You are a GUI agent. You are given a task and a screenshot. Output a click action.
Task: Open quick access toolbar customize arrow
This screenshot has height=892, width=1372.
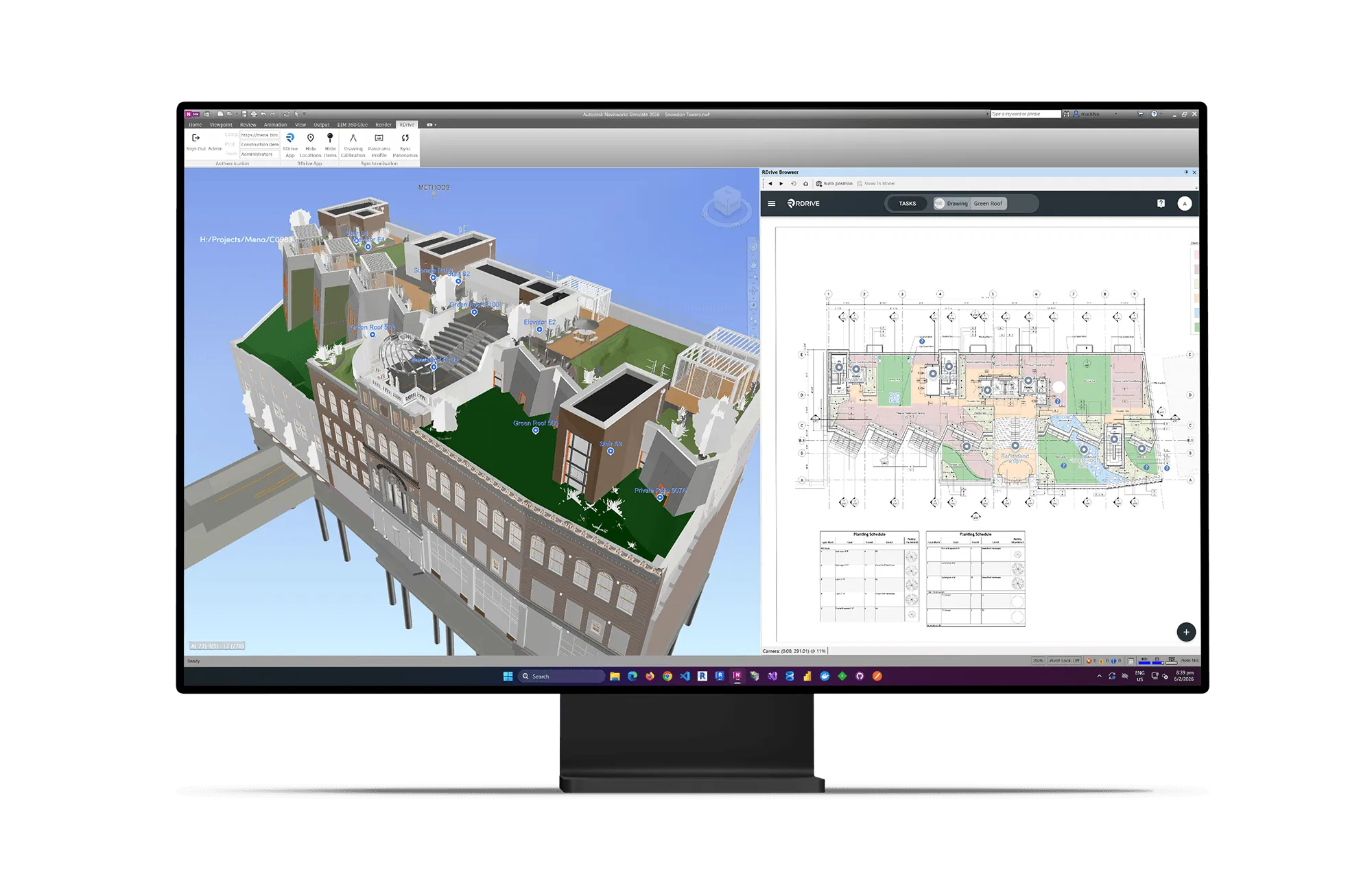click(x=305, y=114)
